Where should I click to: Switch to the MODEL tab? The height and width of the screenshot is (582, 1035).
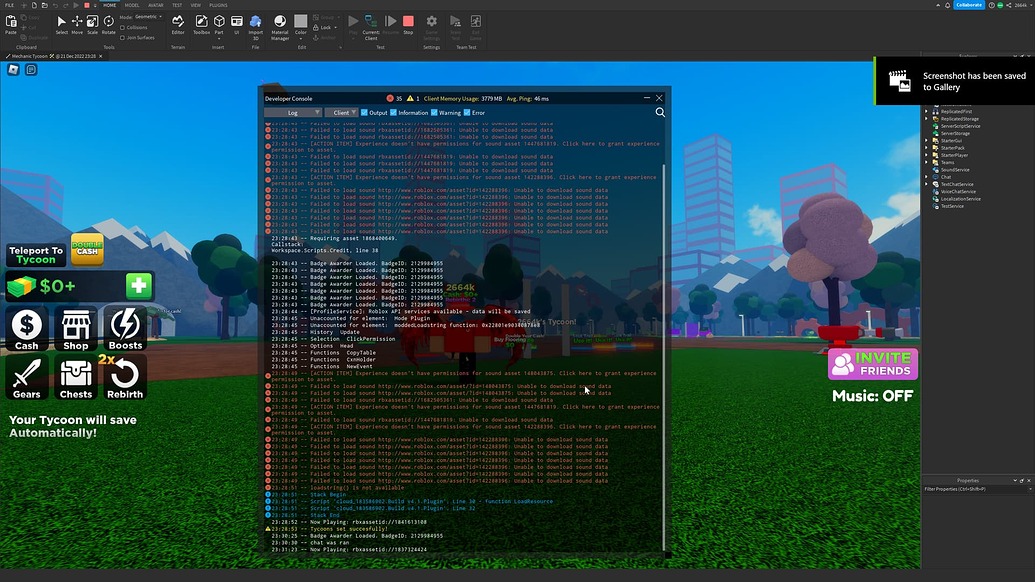click(132, 5)
